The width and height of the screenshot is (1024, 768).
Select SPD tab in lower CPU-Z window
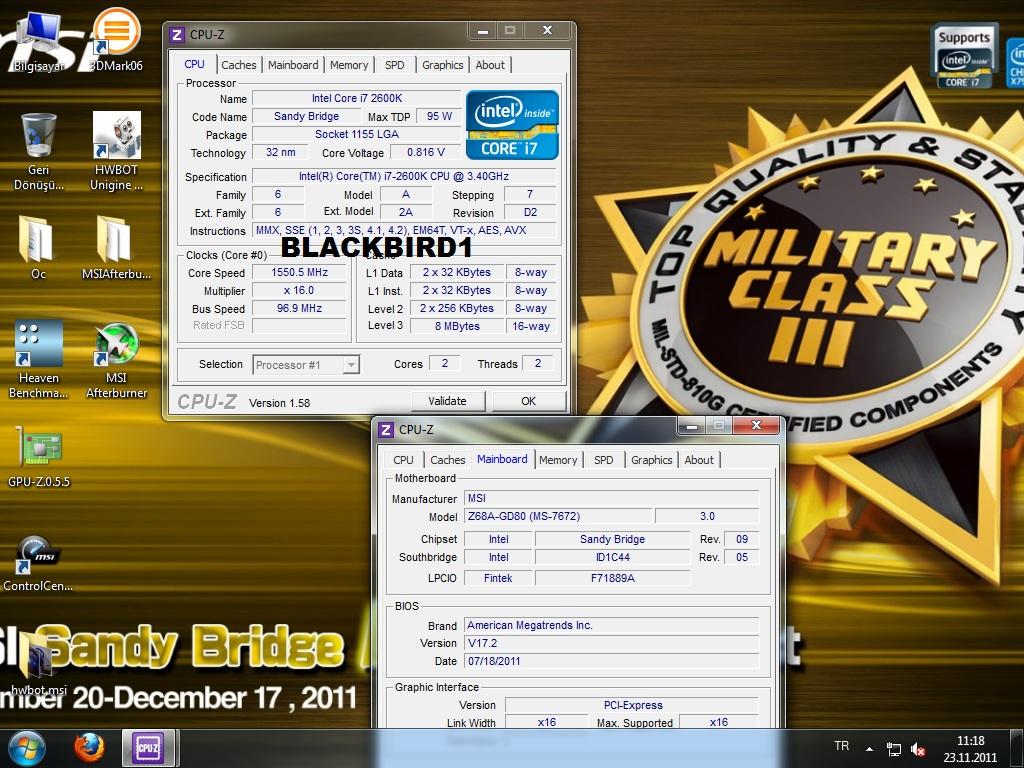click(x=603, y=460)
